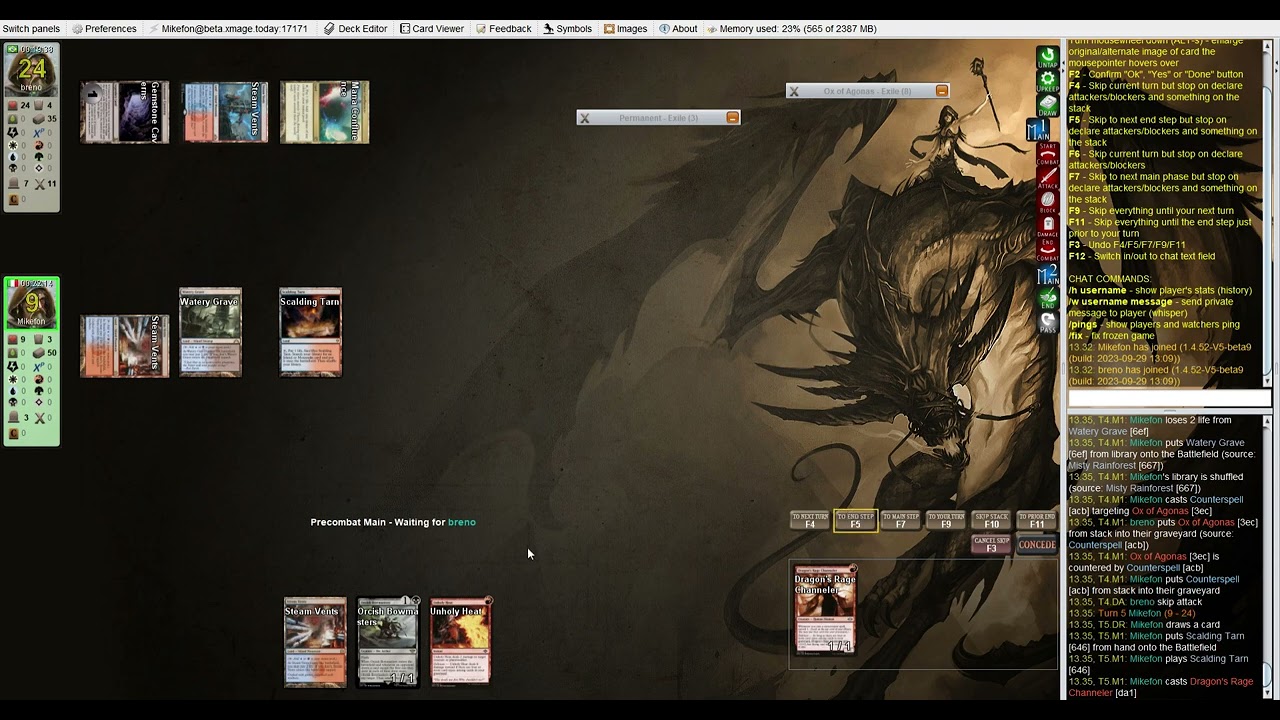Click breno's Gemstone Caverns card
The width and height of the screenshot is (1280, 720).
pyautogui.click(x=125, y=112)
